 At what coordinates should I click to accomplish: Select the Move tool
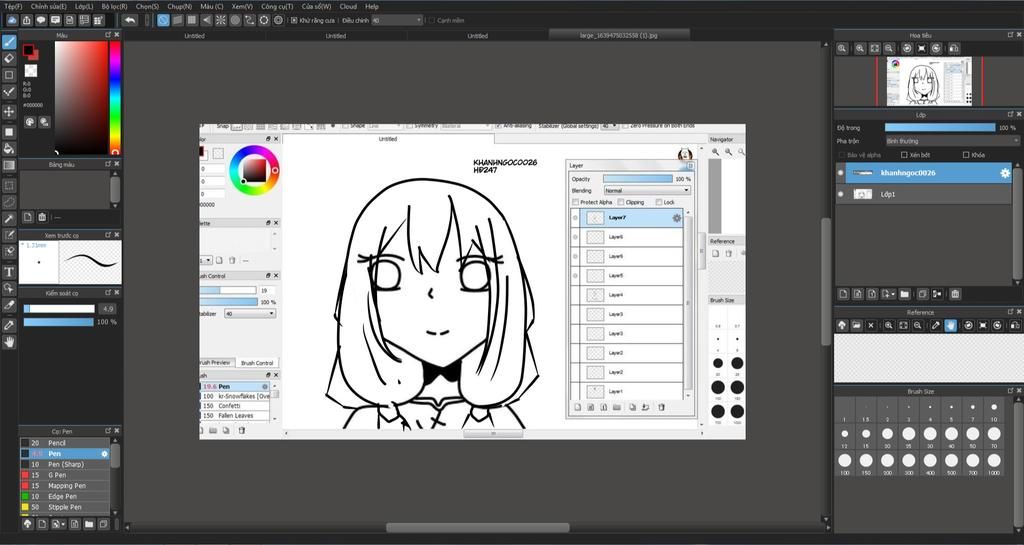pos(9,112)
